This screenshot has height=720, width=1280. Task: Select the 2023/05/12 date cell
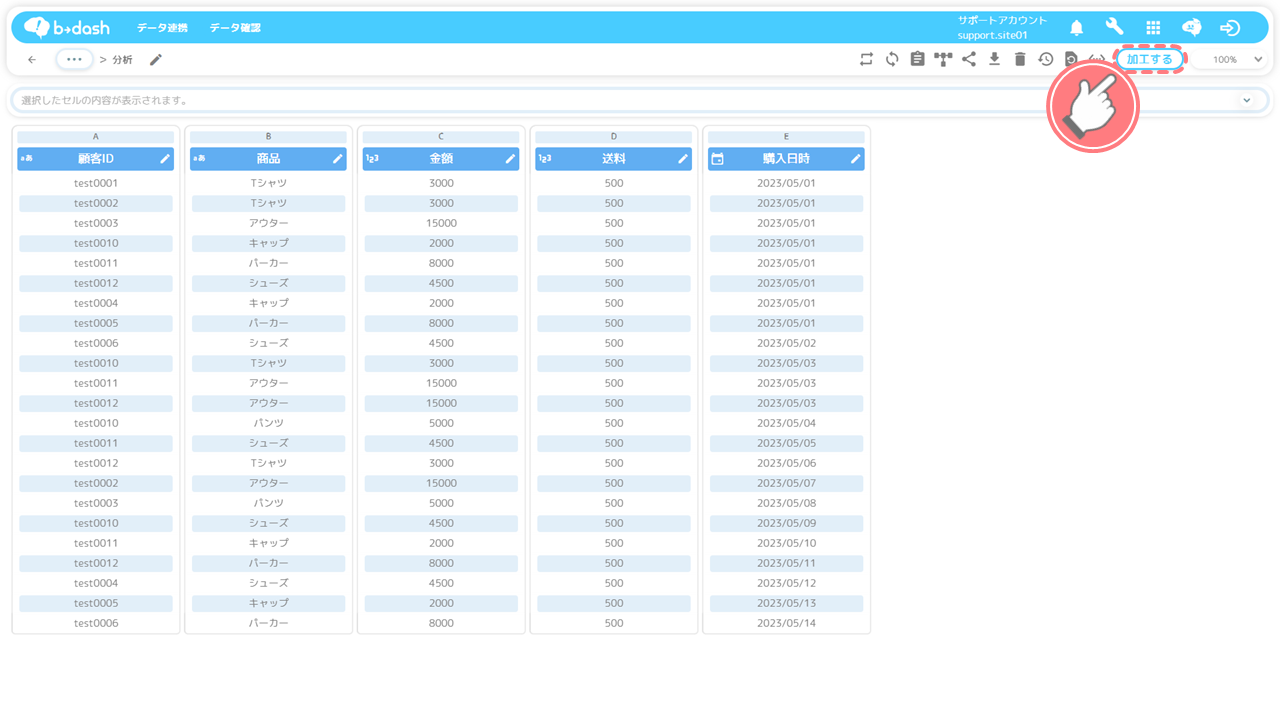point(786,583)
